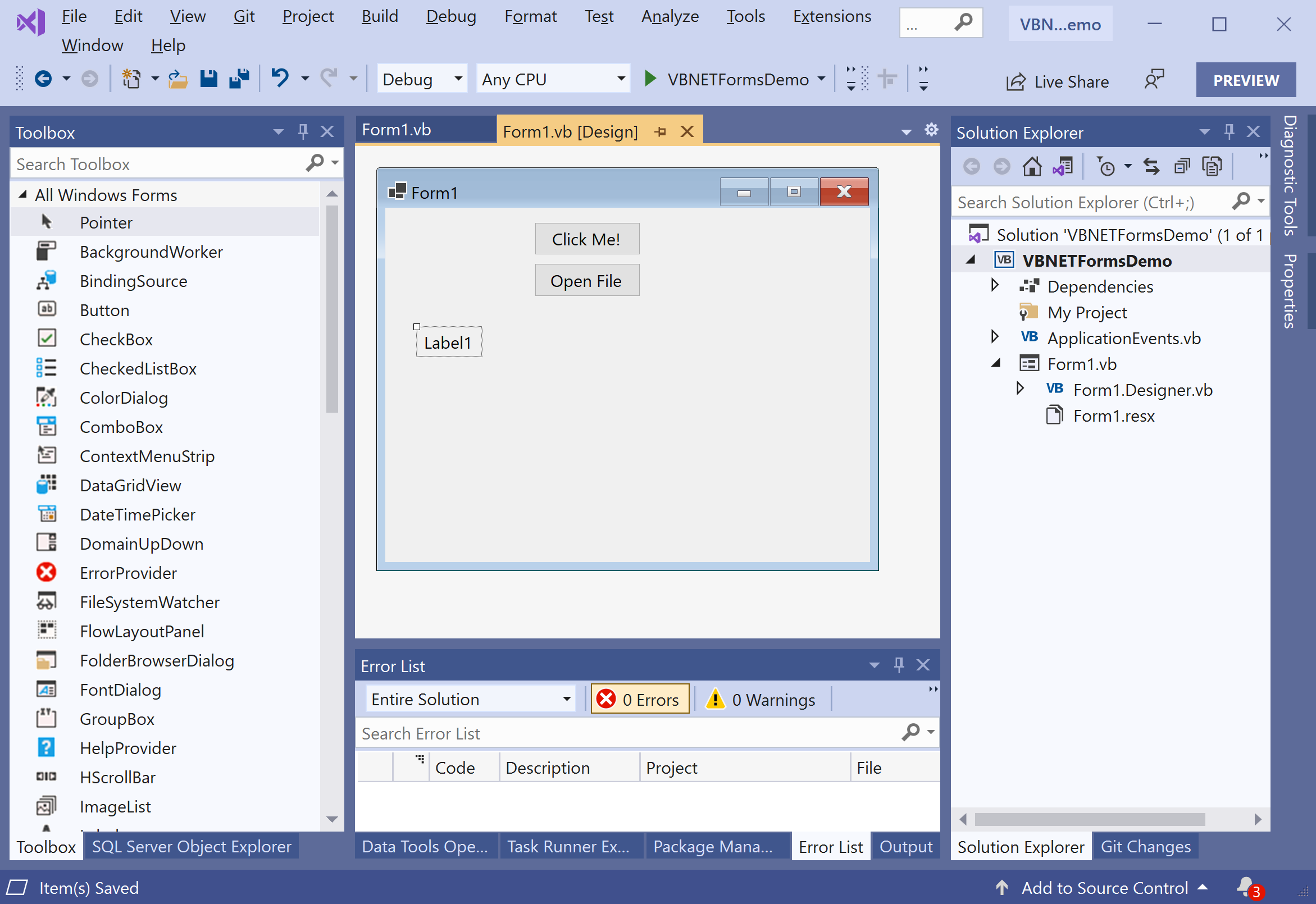Select the CheckBox control in Toolbox
The width and height of the screenshot is (1316, 904).
pos(116,339)
